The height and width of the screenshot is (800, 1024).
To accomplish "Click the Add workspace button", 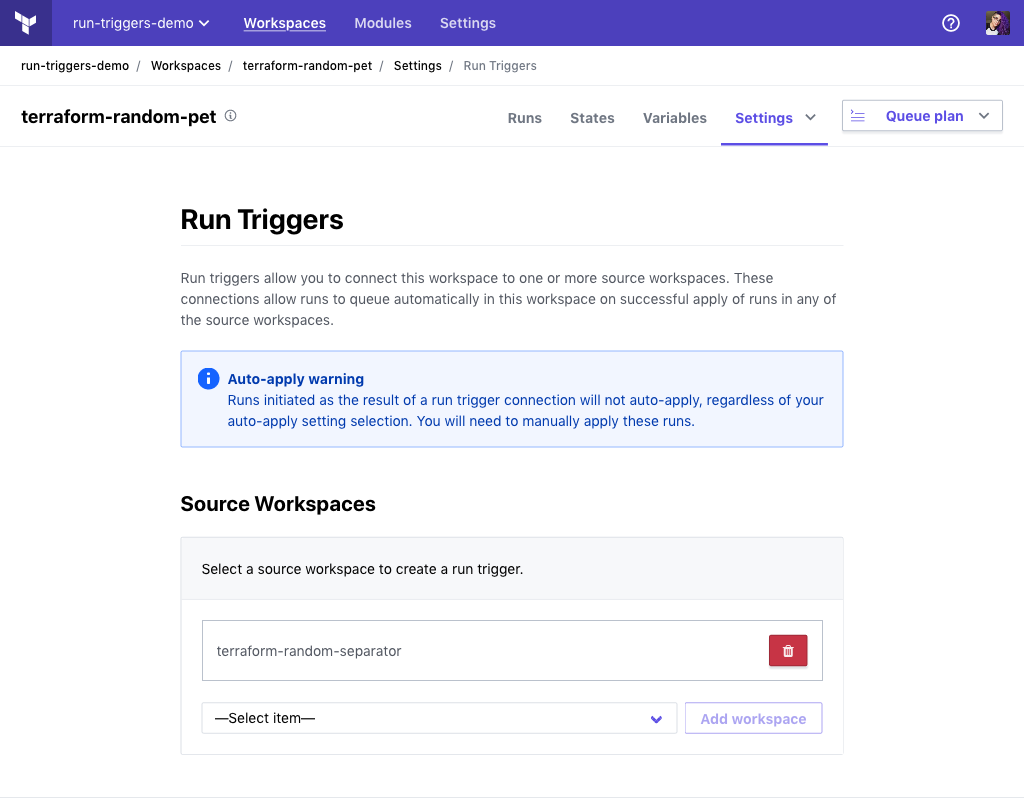I will pyautogui.click(x=753, y=718).
